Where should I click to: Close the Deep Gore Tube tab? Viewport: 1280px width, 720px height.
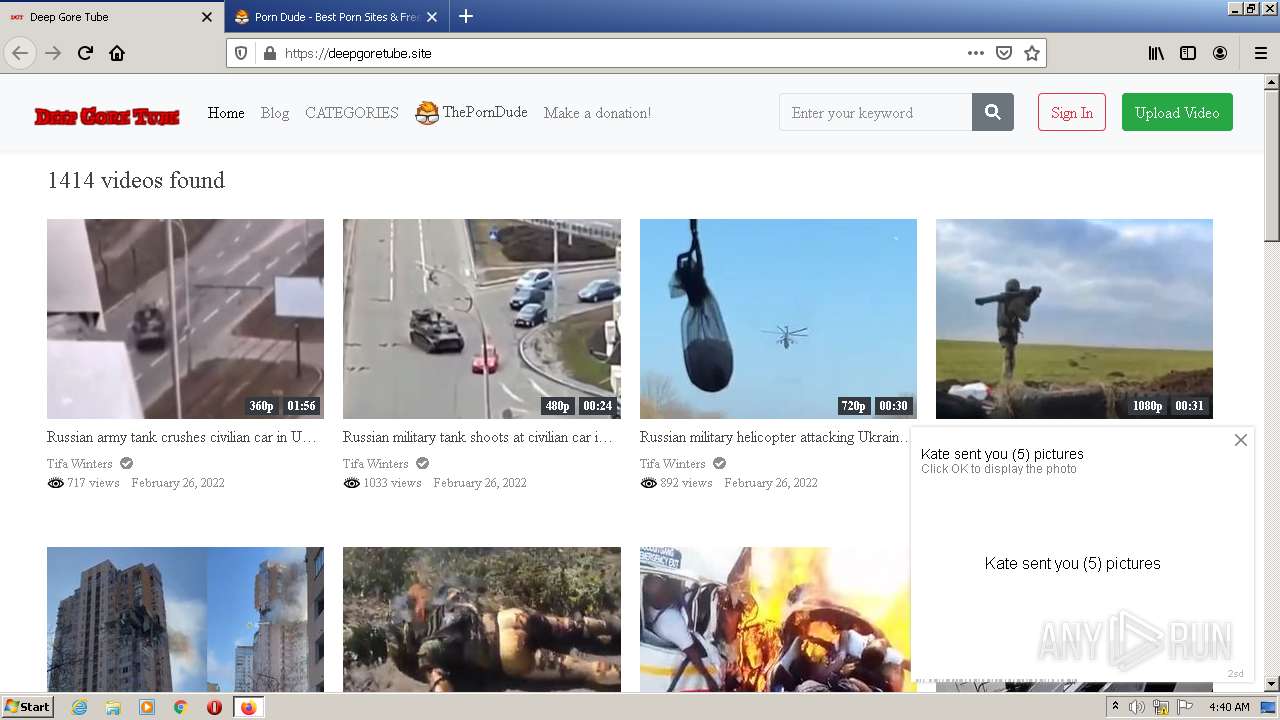point(207,17)
